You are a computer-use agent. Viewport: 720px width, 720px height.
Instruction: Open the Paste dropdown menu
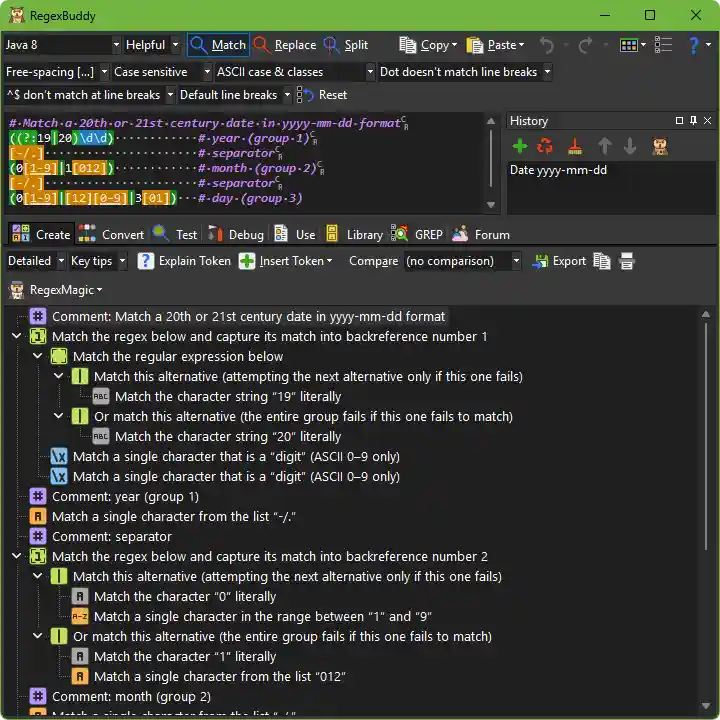point(495,45)
